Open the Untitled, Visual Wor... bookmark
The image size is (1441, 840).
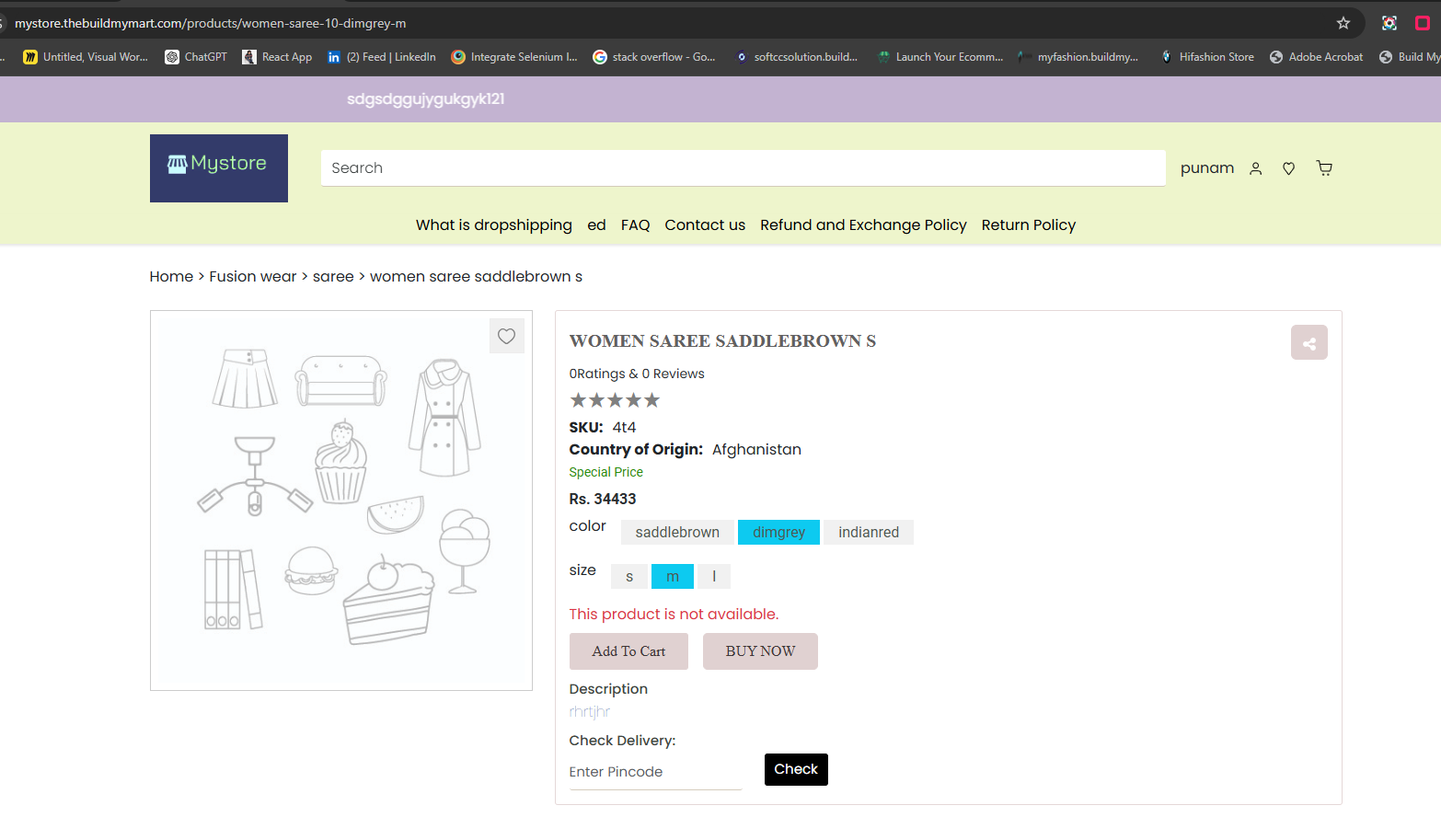[x=86, y=57]
